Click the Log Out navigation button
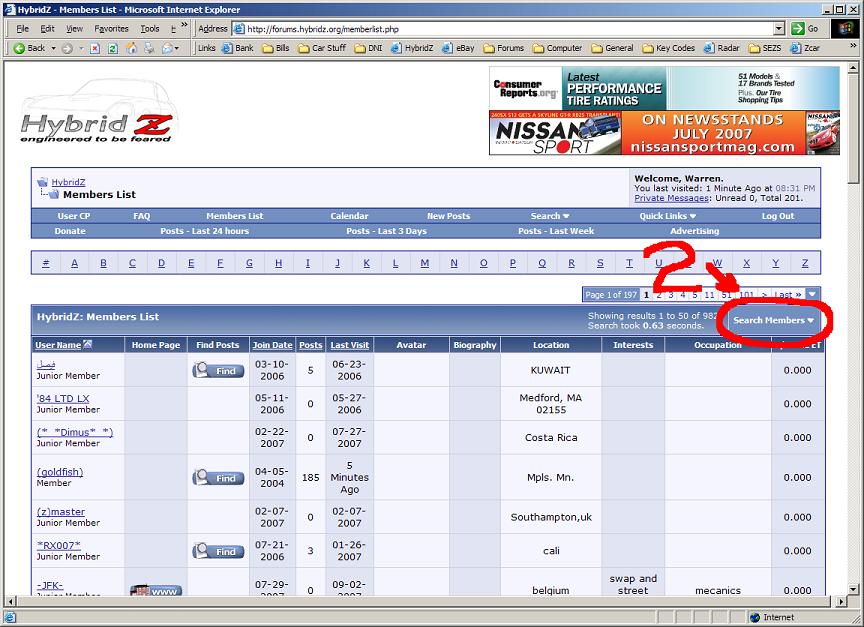 [777, 216]
